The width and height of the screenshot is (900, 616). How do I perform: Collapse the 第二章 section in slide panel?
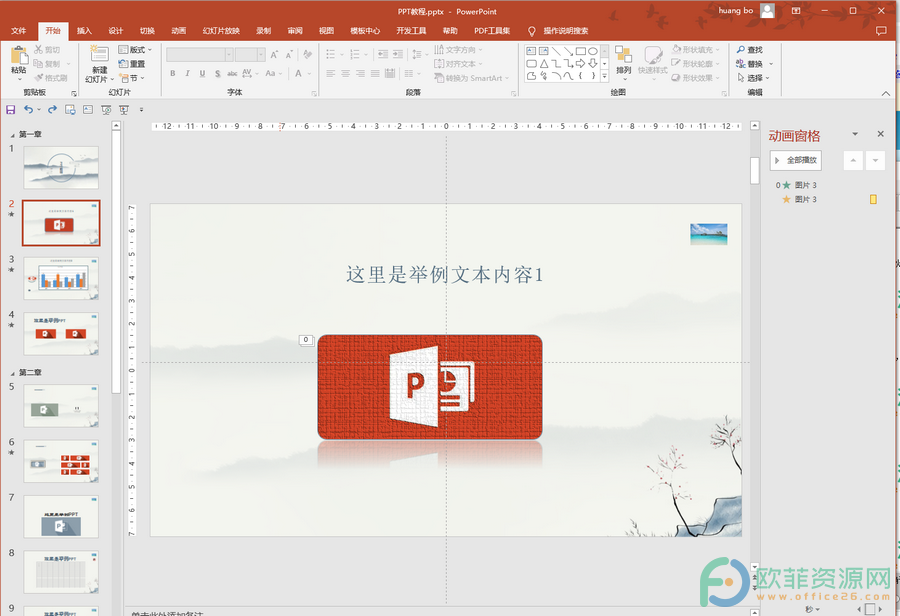tap(13, 373)
